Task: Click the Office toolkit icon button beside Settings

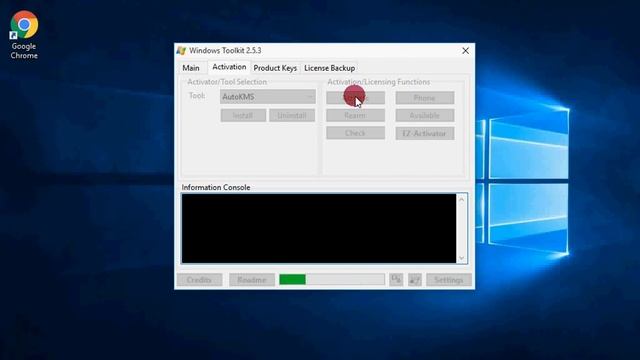Action: pos(415,280)
